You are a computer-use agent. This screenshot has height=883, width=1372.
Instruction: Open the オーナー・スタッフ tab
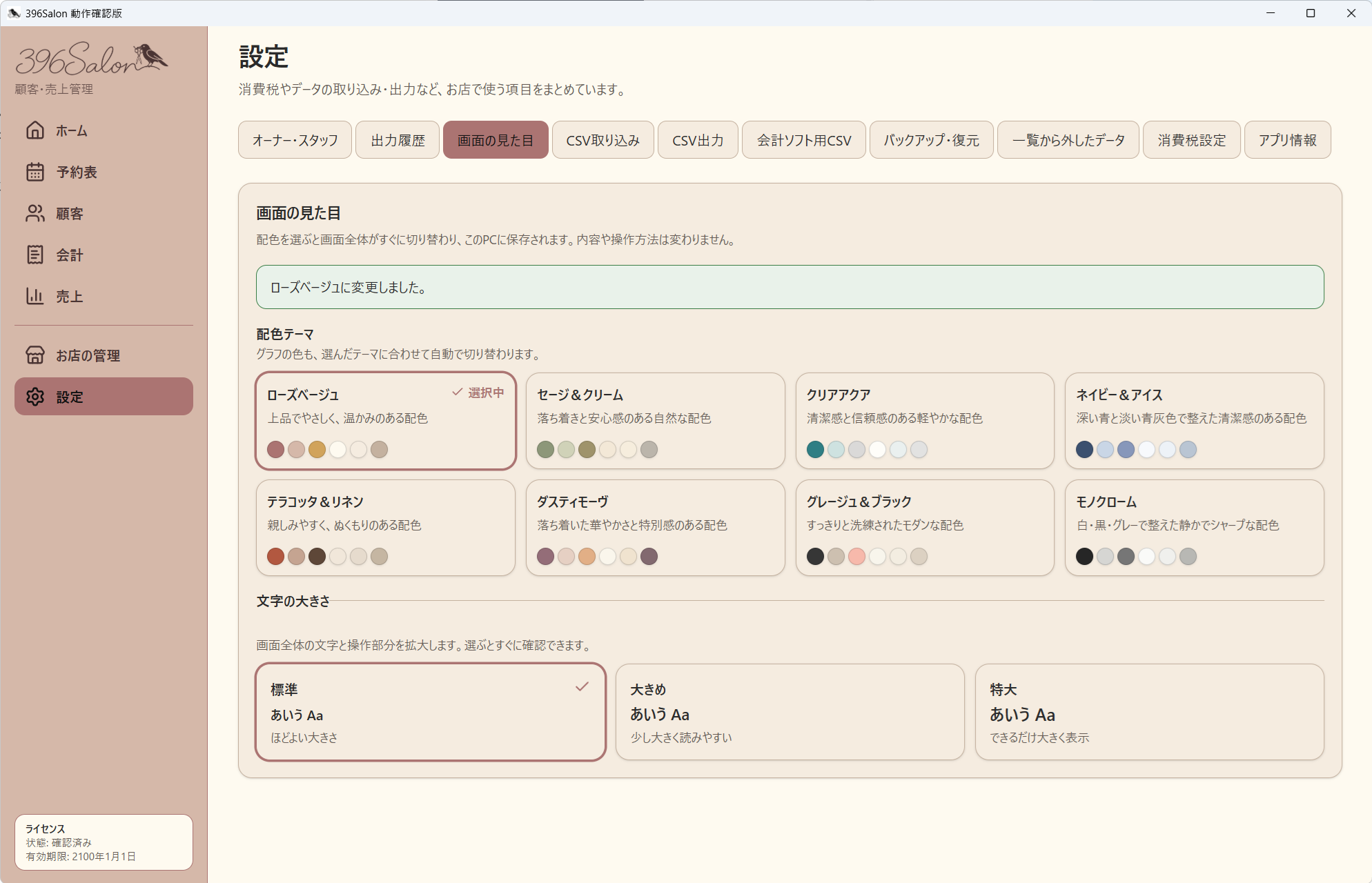click(295, 140)
